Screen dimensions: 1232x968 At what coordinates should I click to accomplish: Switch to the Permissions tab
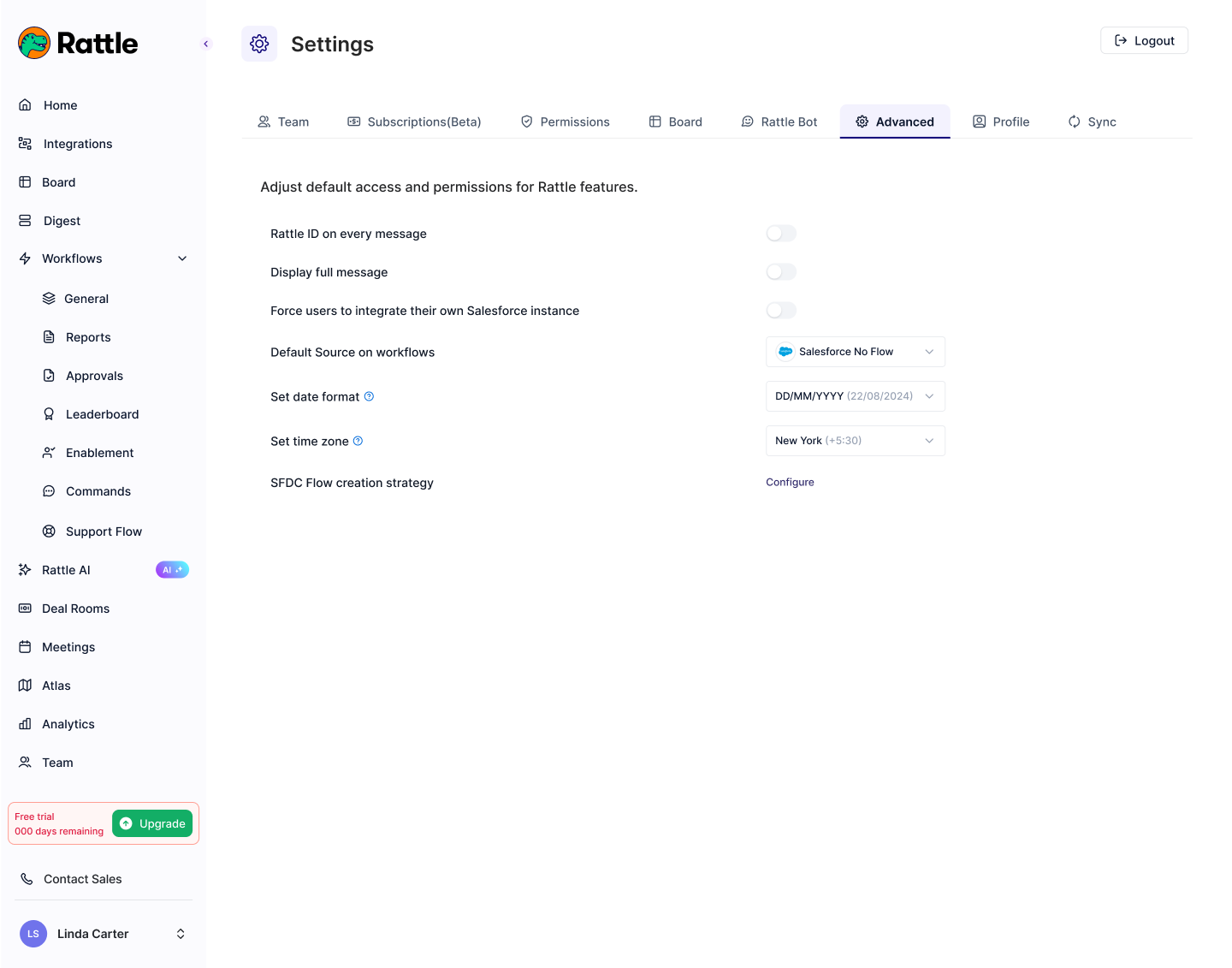tap(565, 122)
